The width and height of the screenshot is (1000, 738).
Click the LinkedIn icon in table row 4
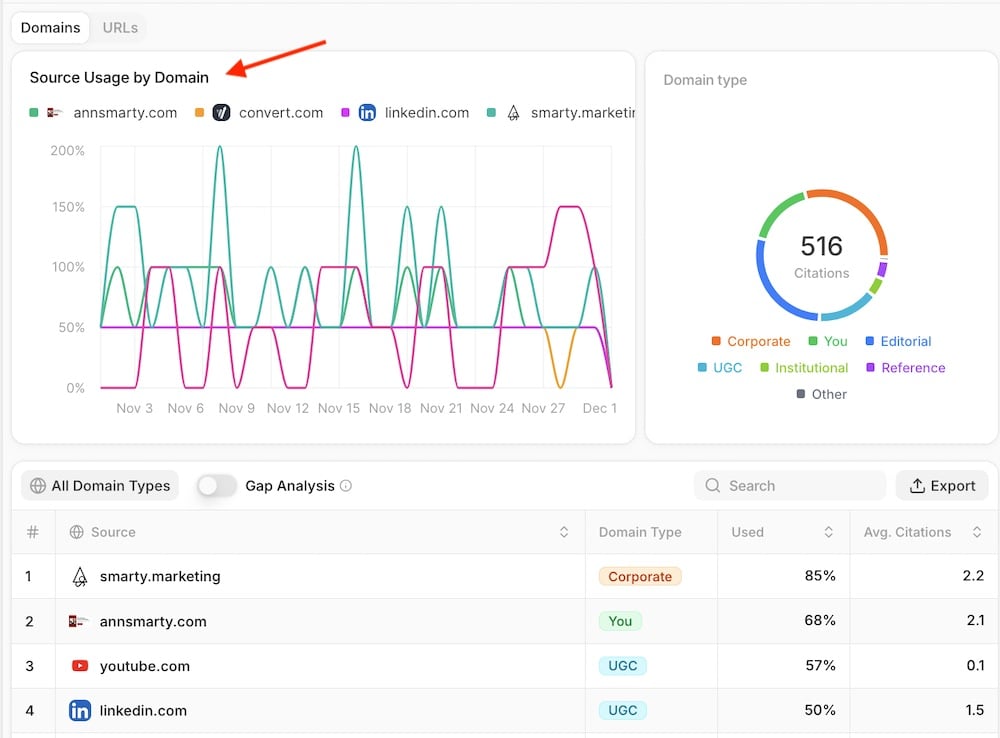pos(80,711)
